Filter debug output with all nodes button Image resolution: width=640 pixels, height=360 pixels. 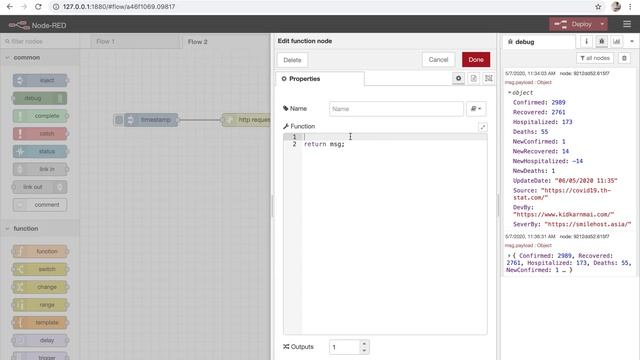pyautogui.click(x=595, y=58)
